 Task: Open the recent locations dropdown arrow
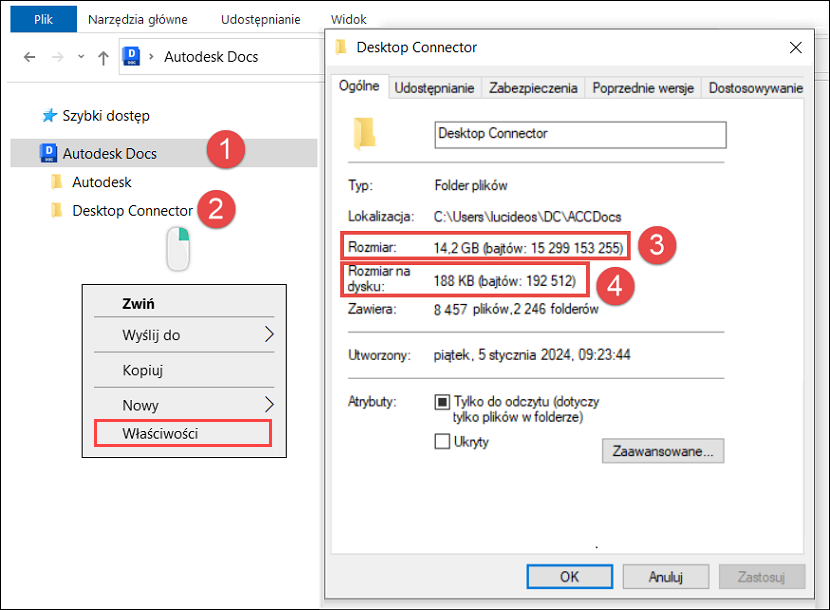pyautogui.click(x=81, y=56)
